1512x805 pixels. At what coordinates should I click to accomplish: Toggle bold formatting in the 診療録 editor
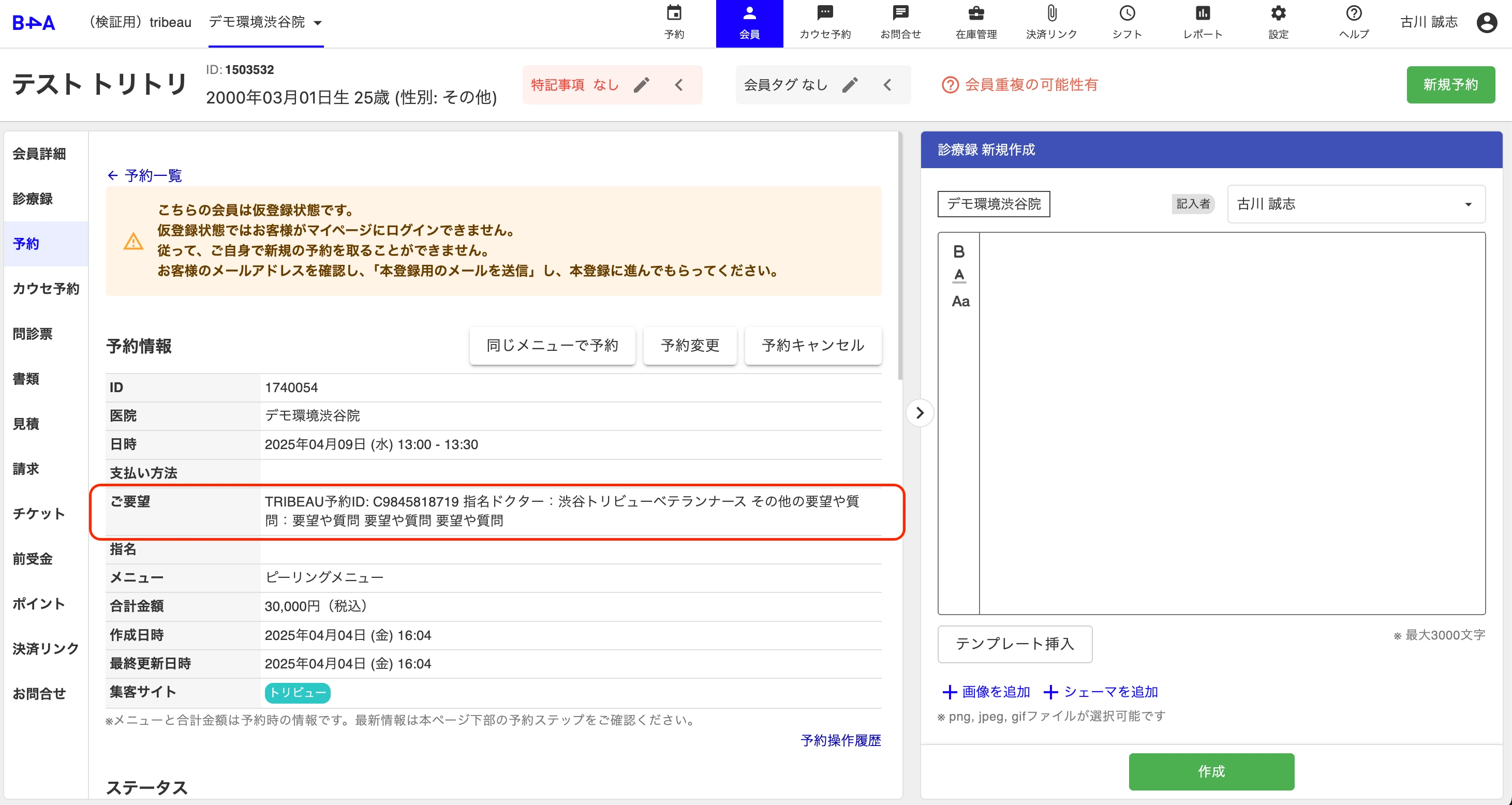tap(958, 252)
